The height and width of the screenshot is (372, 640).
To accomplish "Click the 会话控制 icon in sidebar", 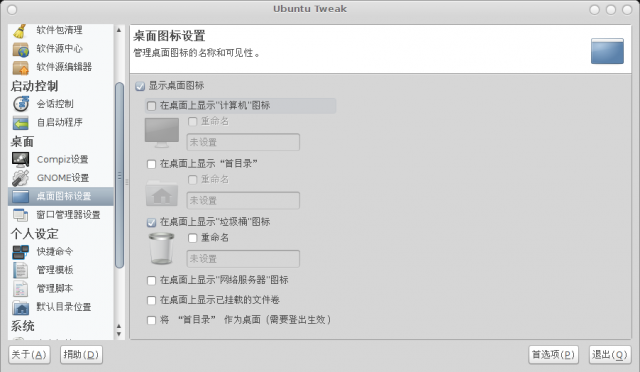I will (20, 104).
